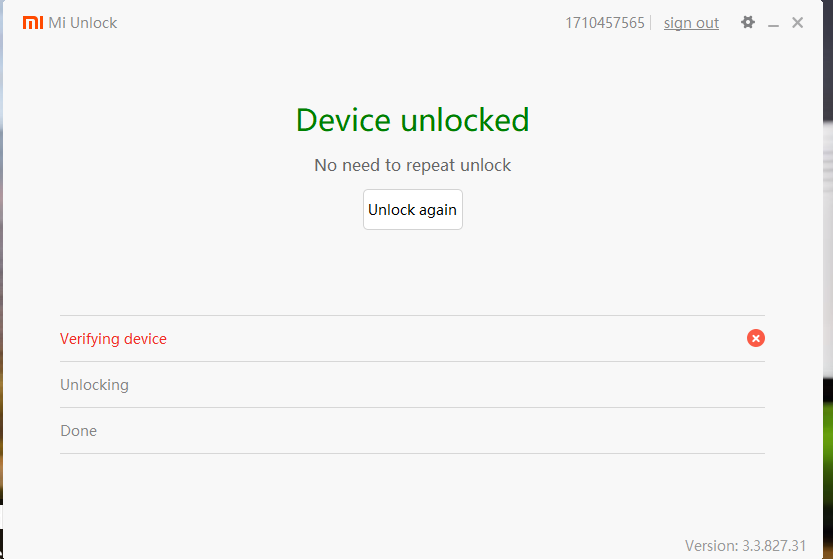Click the separator line below the Done step
Screen dimensions: 833x559
click(x=412, y=453)
